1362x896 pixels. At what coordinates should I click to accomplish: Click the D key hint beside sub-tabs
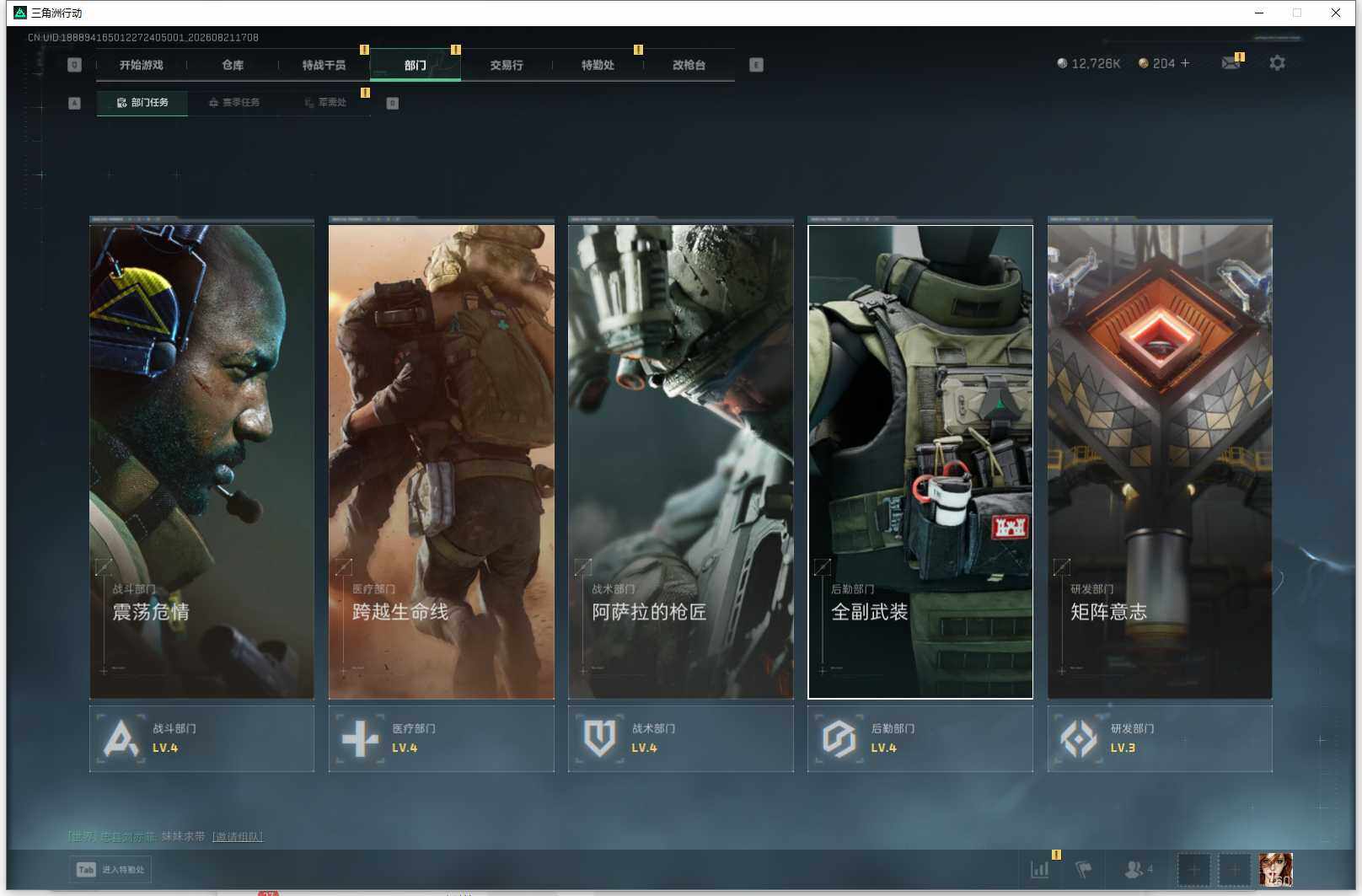[x=392, y=103]
